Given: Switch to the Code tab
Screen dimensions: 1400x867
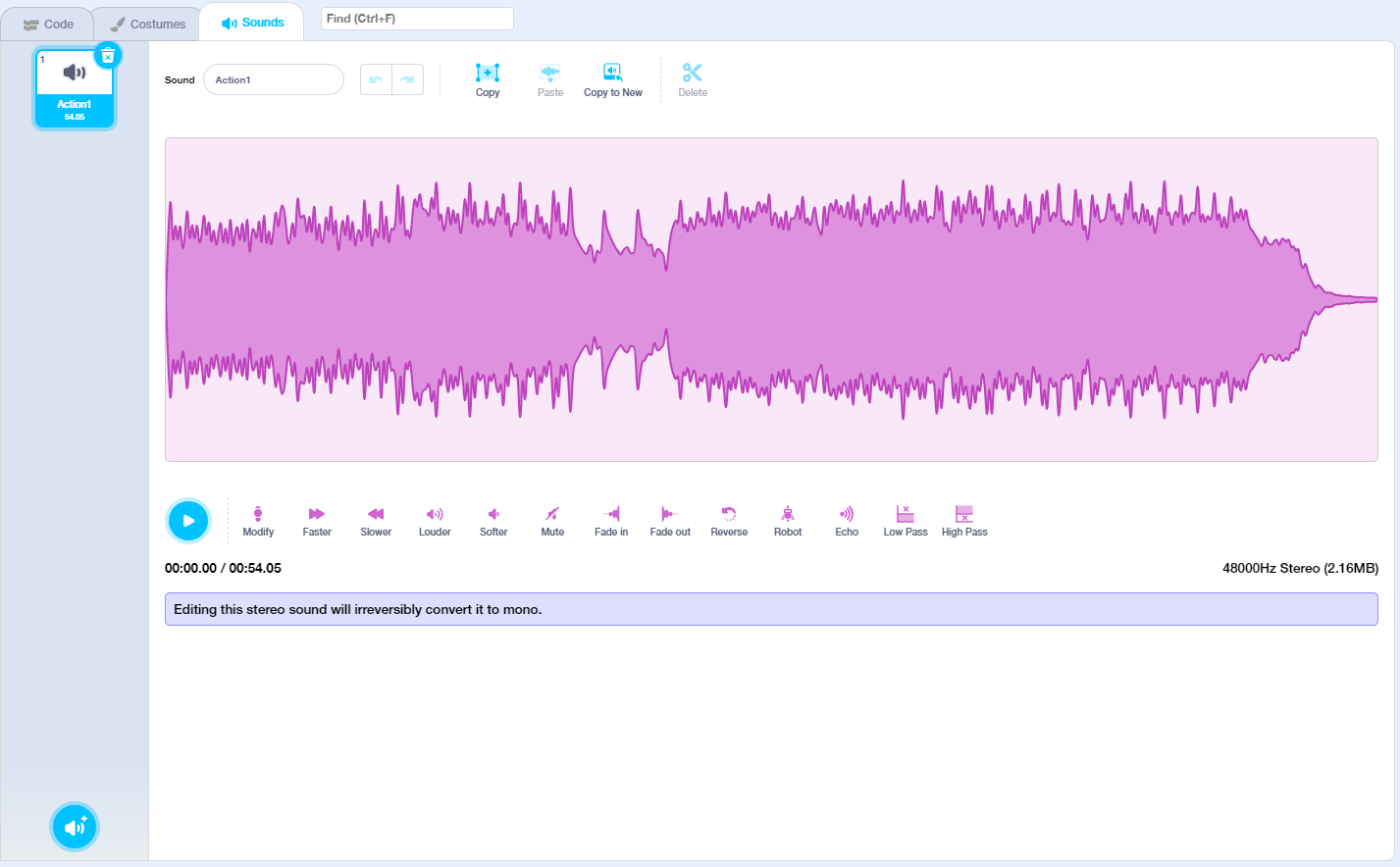Looking at the screenshot, I should 48,24.
